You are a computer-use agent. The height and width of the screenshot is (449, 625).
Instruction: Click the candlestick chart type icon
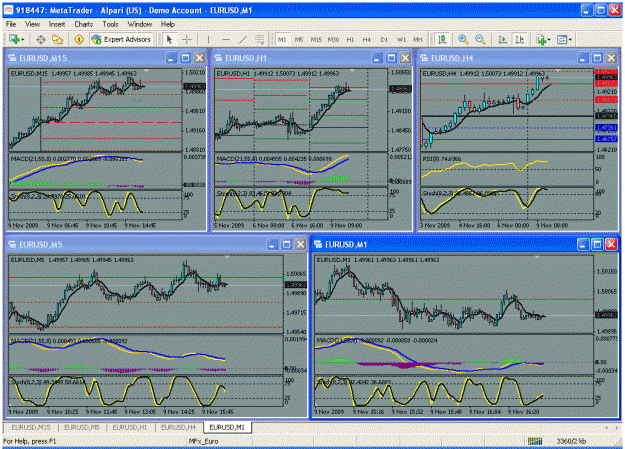click(x=442, y=39)
